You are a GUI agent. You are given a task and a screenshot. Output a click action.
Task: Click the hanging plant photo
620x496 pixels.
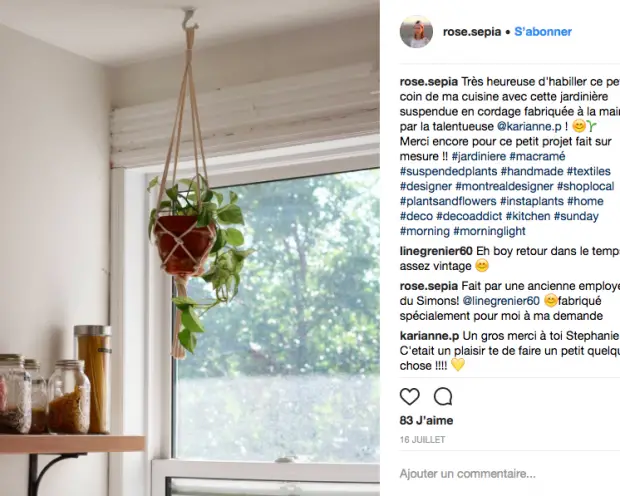click(190, 248)
